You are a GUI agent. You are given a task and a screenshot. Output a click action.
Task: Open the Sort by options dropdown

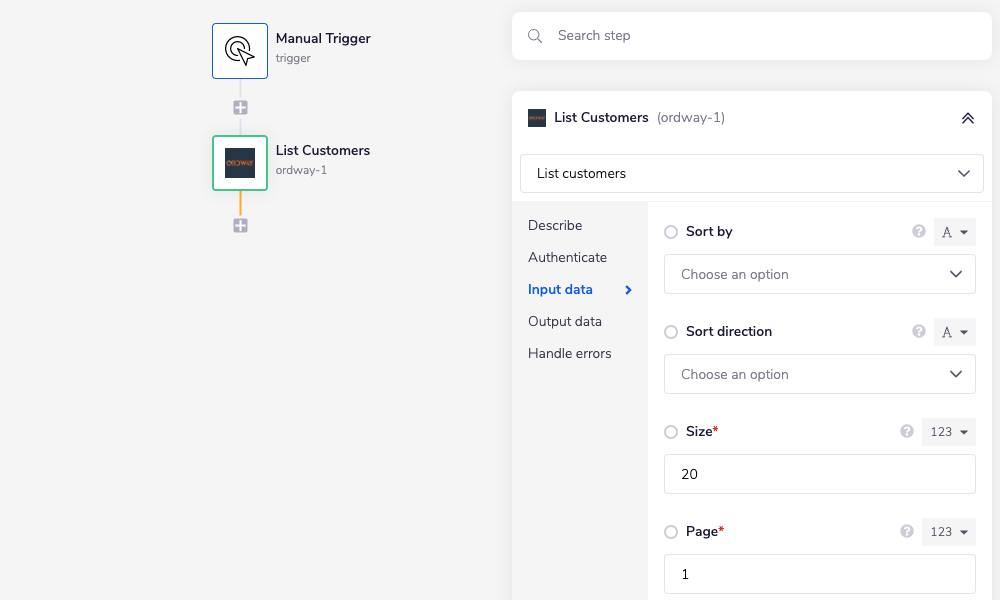819,274
